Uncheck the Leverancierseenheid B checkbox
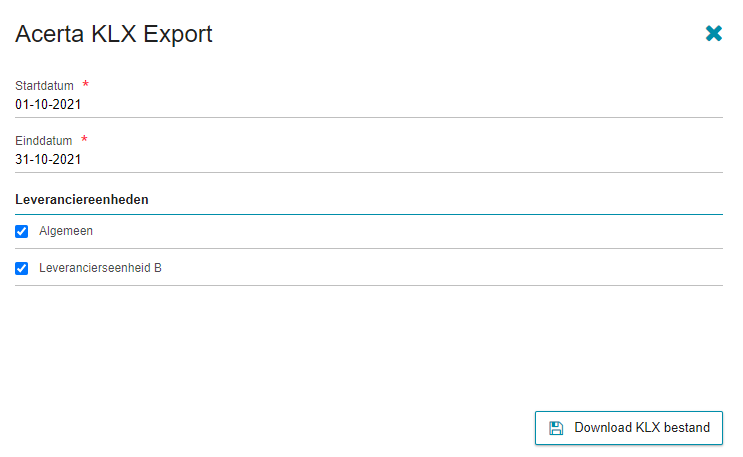 click(21, 268)
